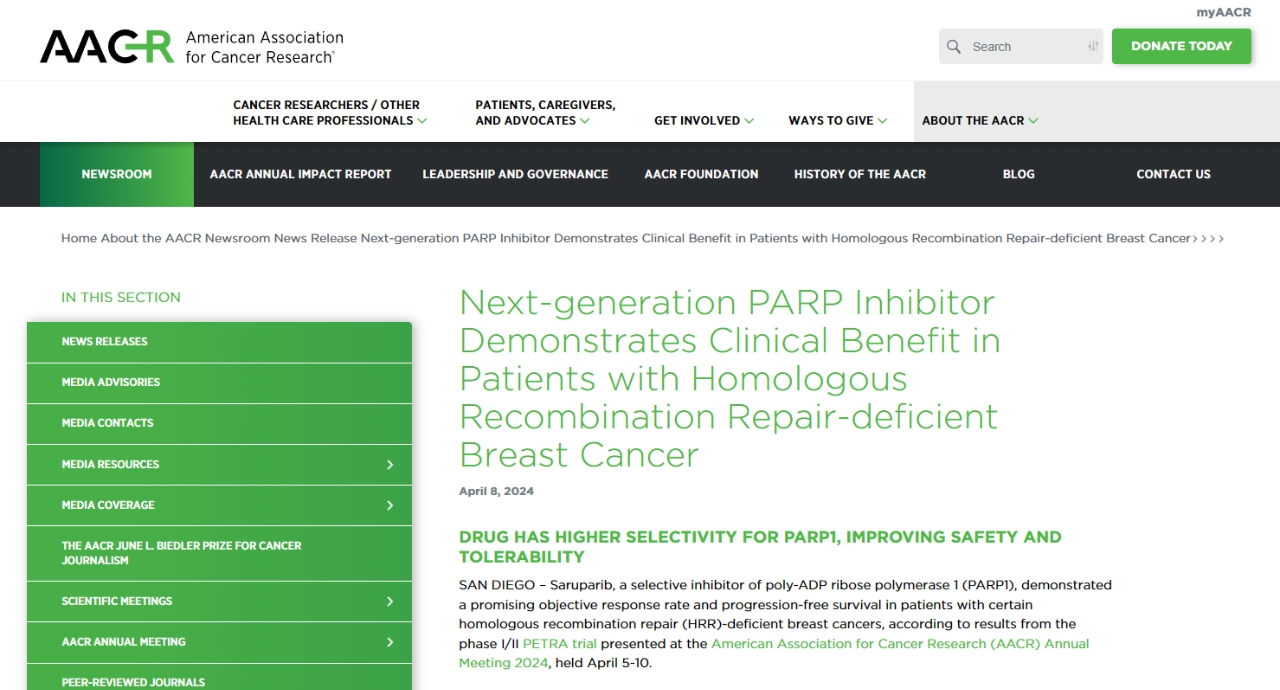Select the Drug Has Higher Selectivity subheading

[x=760, y=547]
